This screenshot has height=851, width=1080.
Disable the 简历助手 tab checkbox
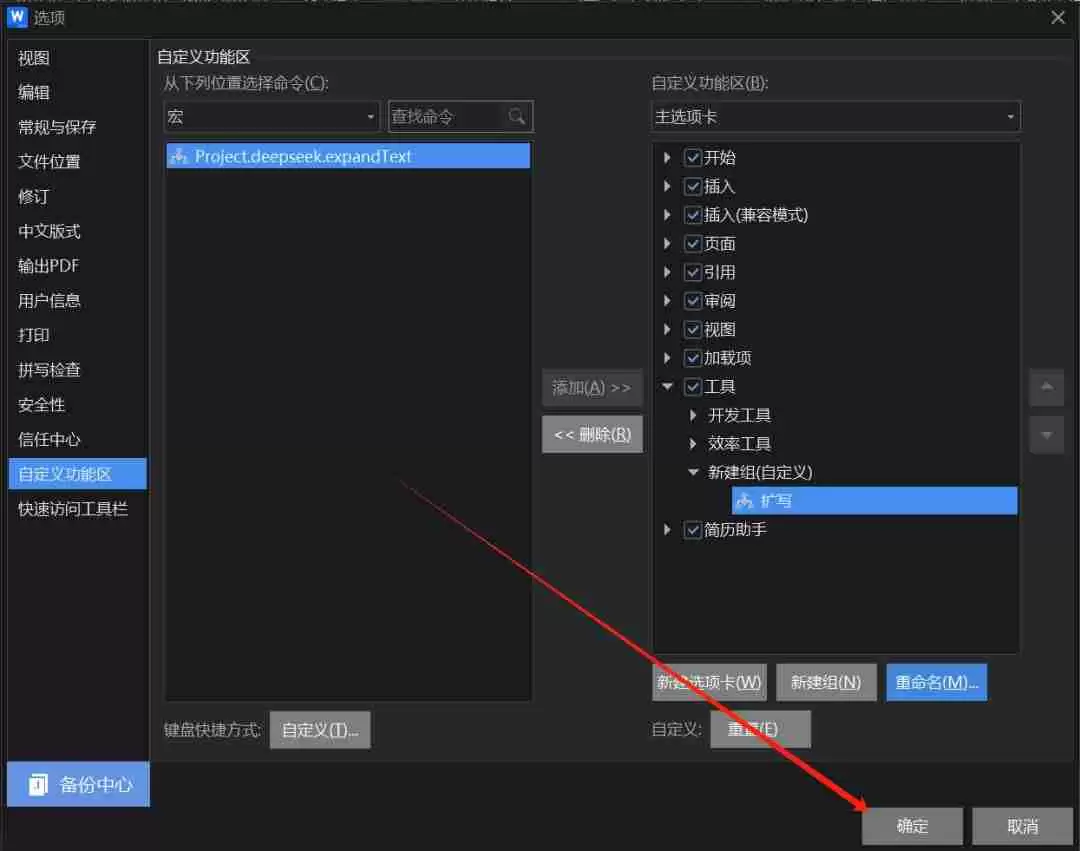click(x=692, y=530)
